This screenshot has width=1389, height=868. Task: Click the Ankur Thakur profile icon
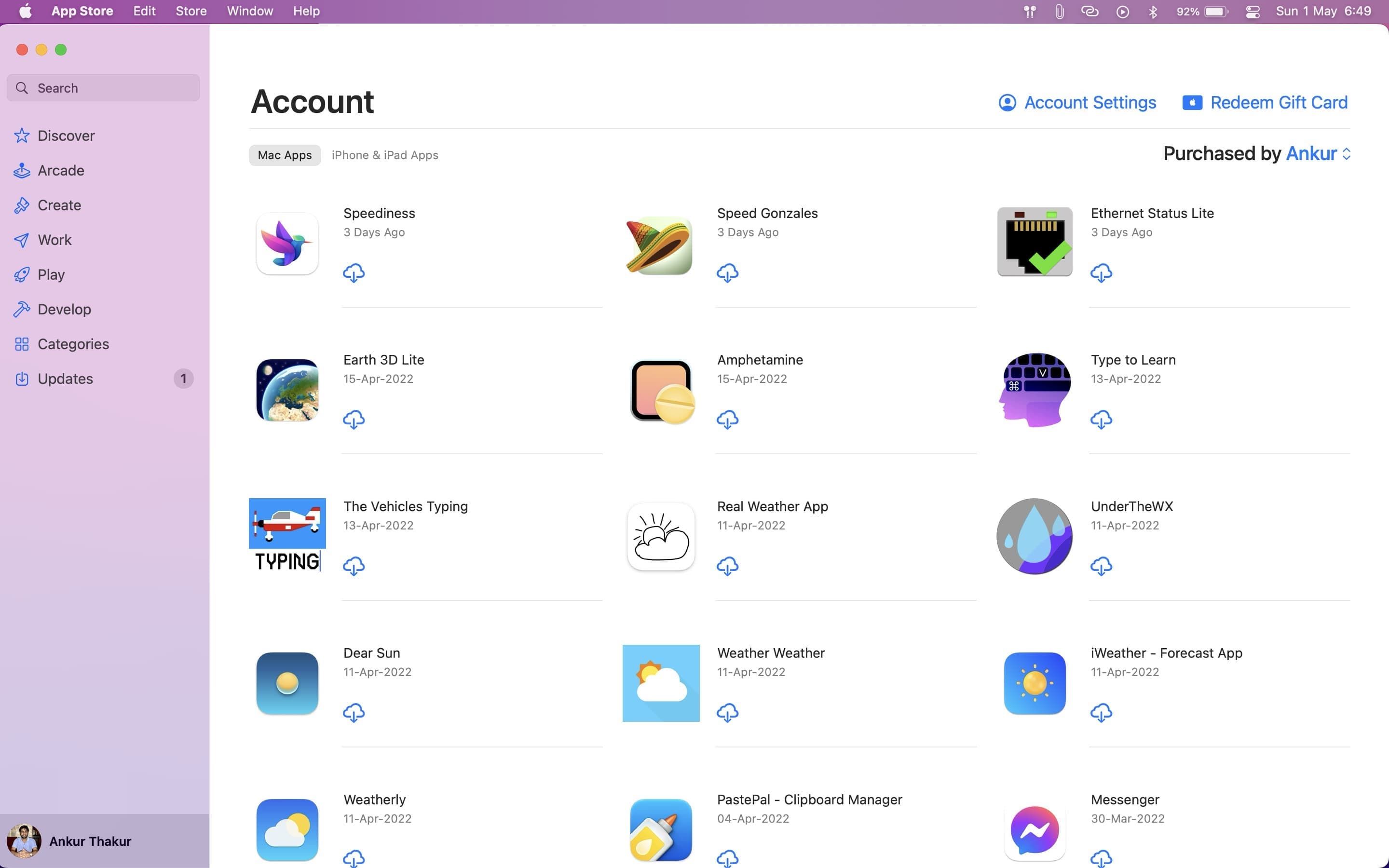click(x=25, y=840)
